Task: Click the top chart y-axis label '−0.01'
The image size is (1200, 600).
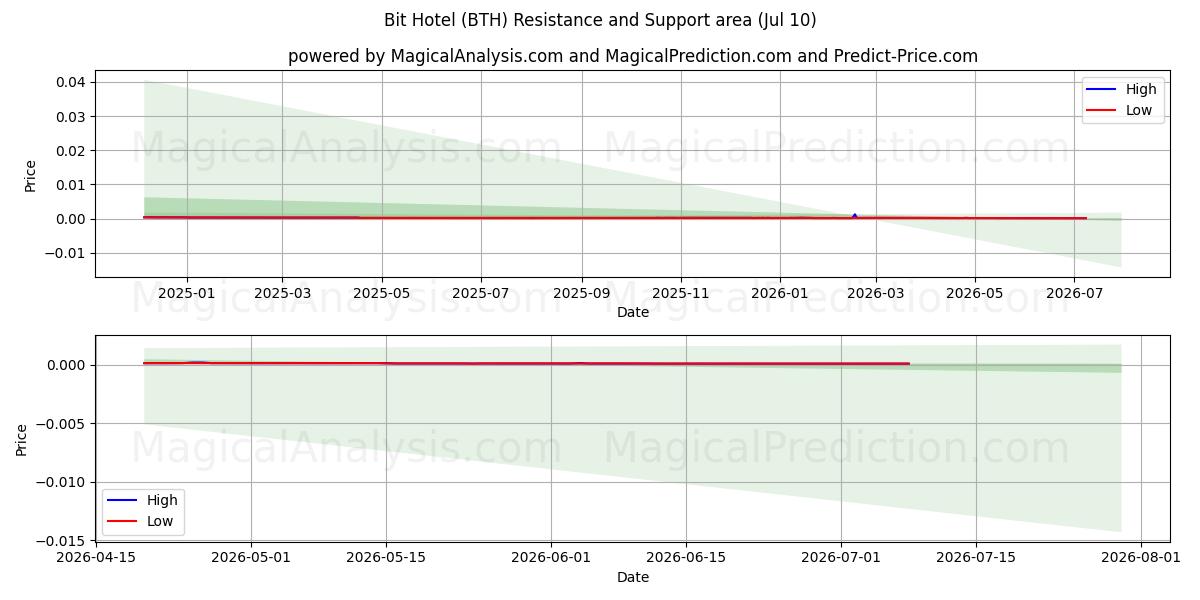Action: coord(66,254)
